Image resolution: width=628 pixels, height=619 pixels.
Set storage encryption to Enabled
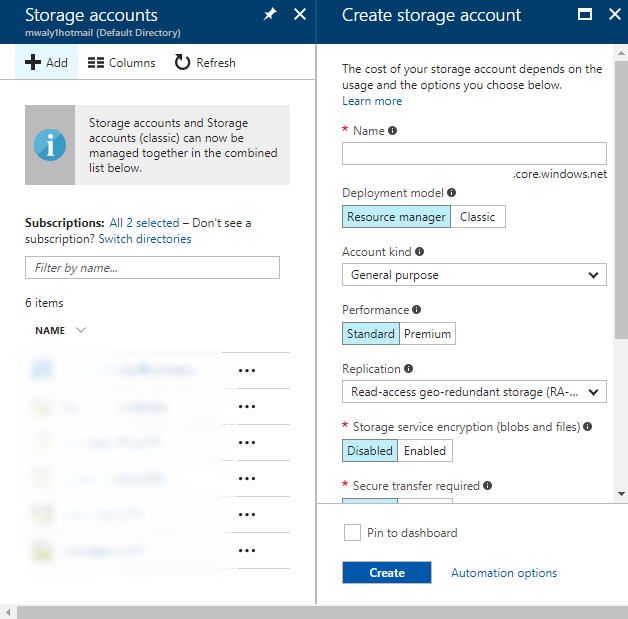425,450
